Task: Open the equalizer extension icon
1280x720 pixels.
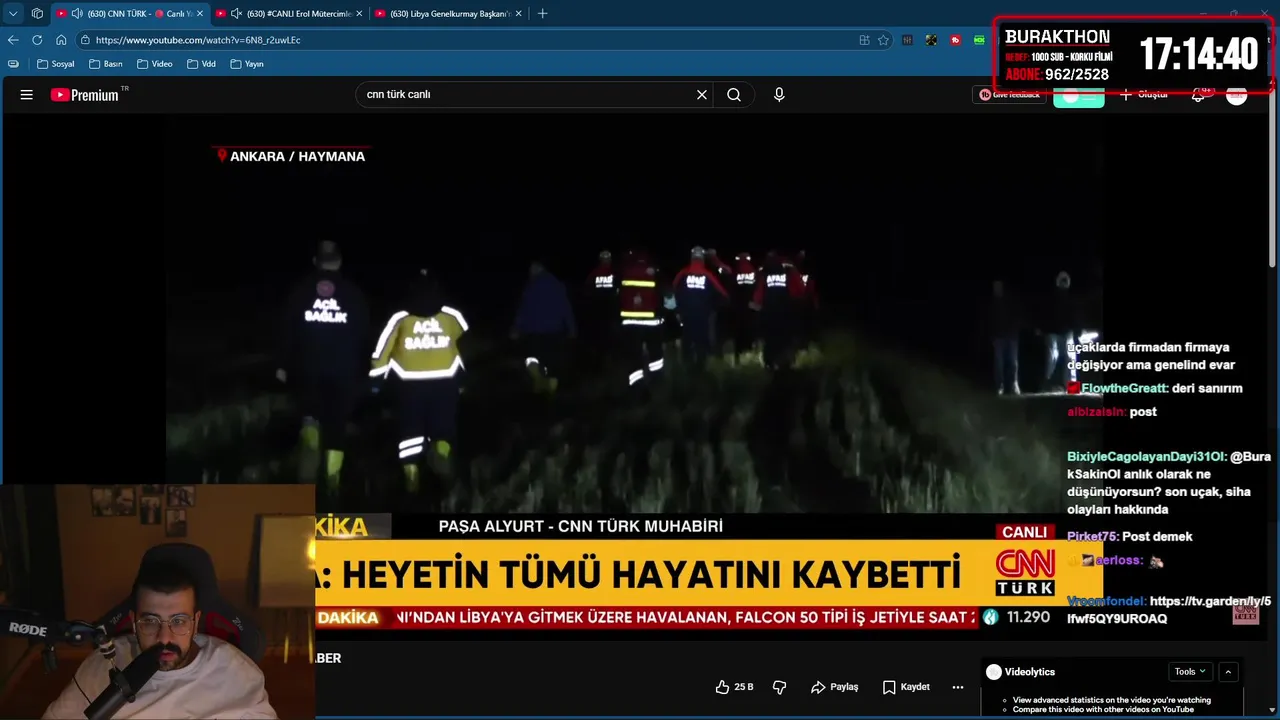Action: [x=907, y=40]
